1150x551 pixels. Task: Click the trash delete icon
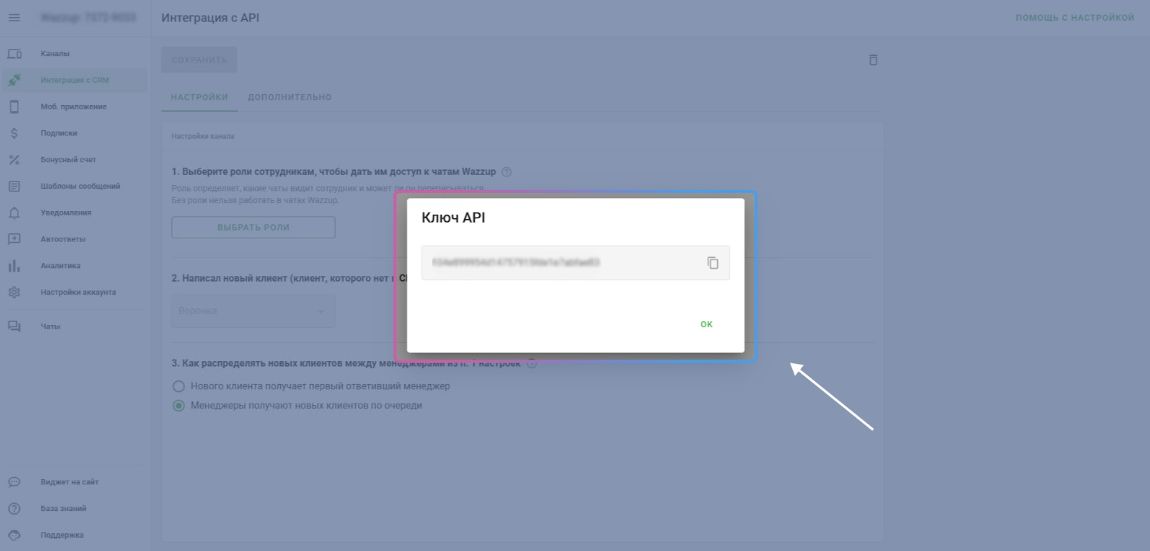pos(873,60)
